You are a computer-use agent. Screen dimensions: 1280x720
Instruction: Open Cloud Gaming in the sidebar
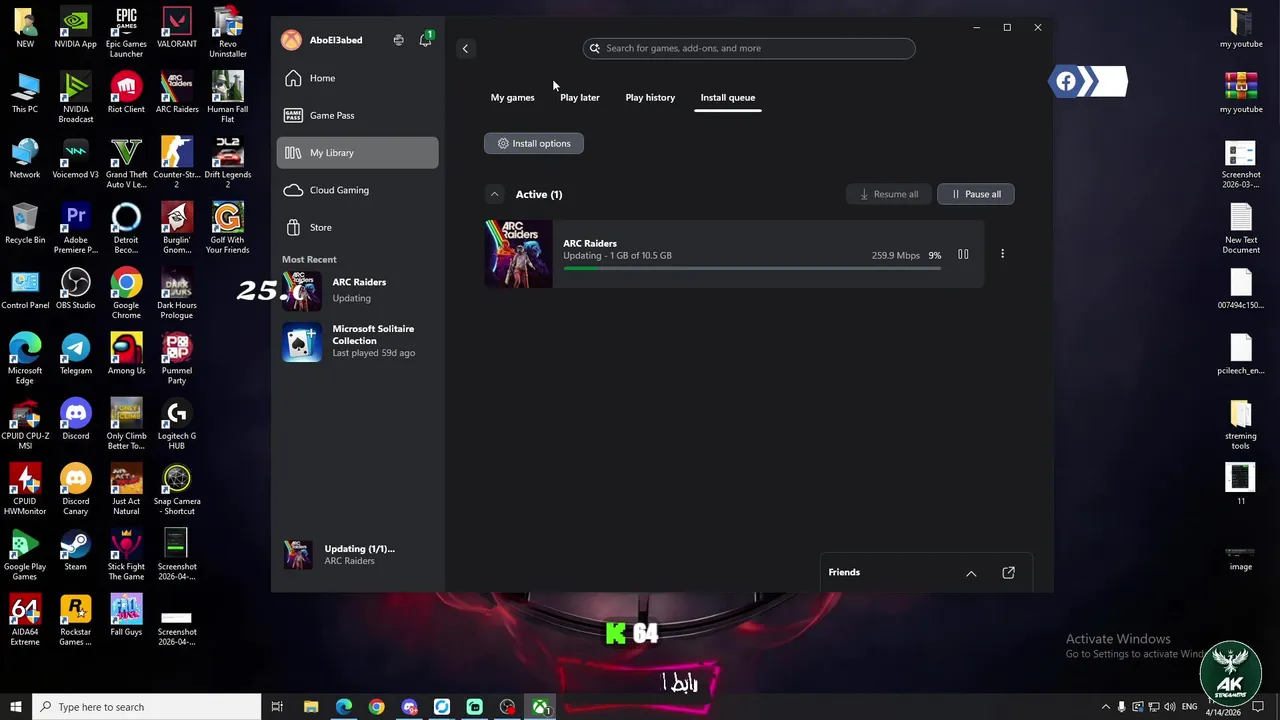pos(357,190)
